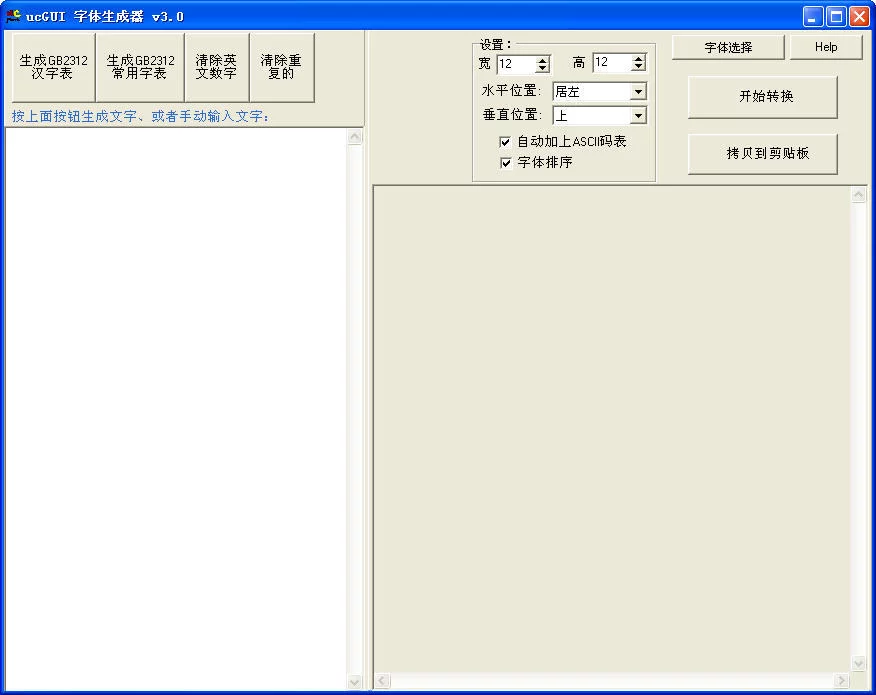876x695 pixels.
Task: Toggle 自动加上ASCII码表 checkbox
Action: click(x=506, y=142)
